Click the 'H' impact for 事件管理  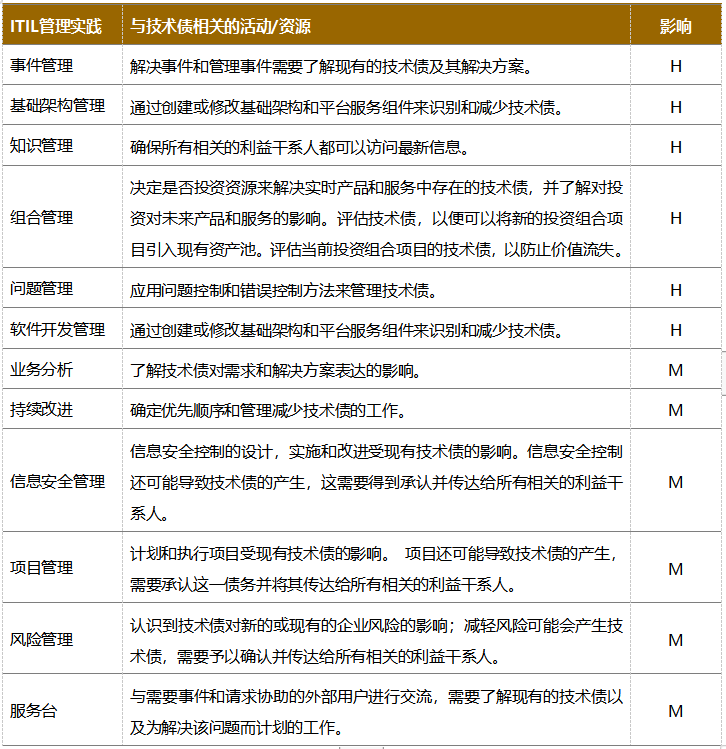click(x=675, y=66)
